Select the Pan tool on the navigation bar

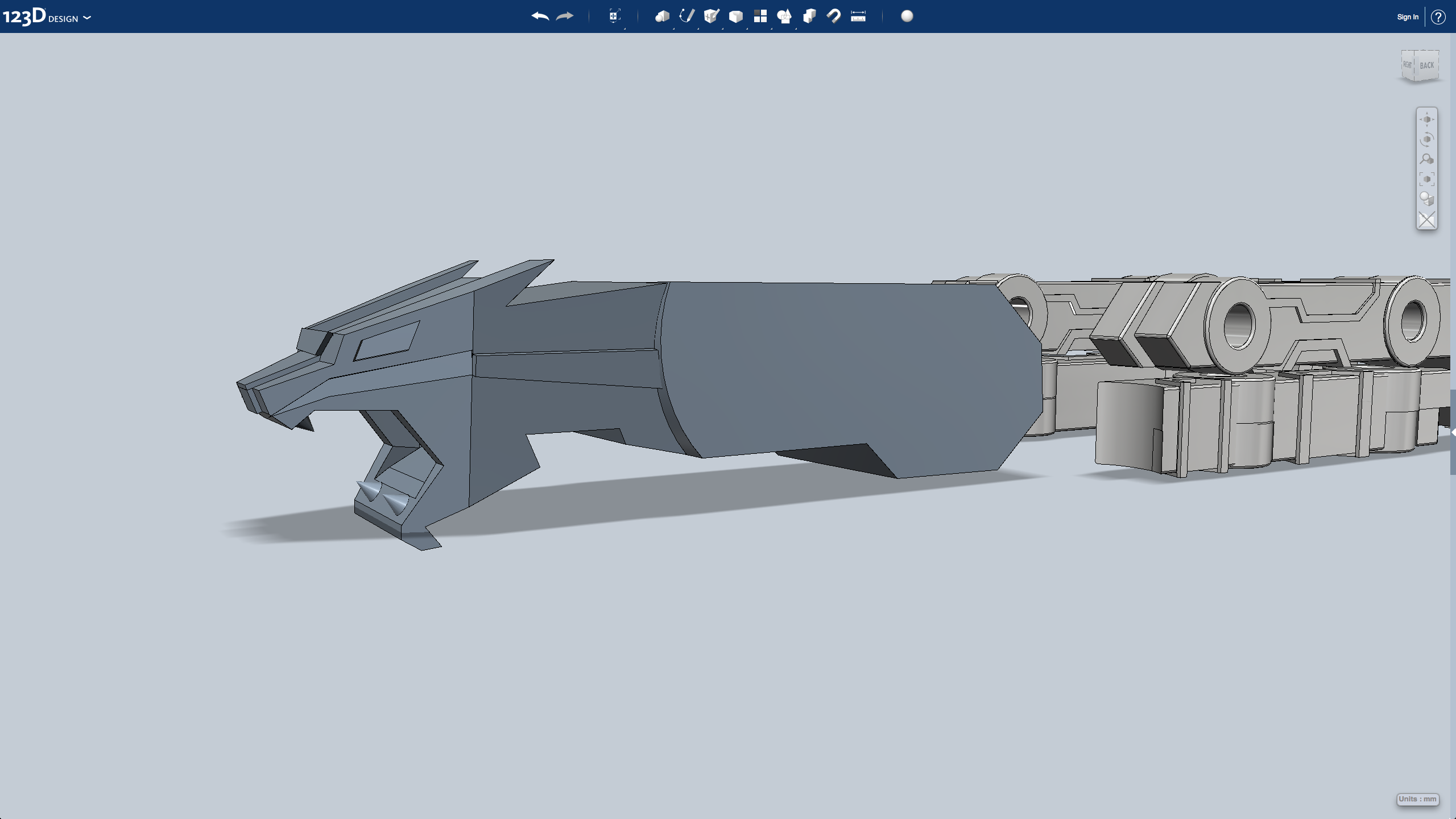1428,118
